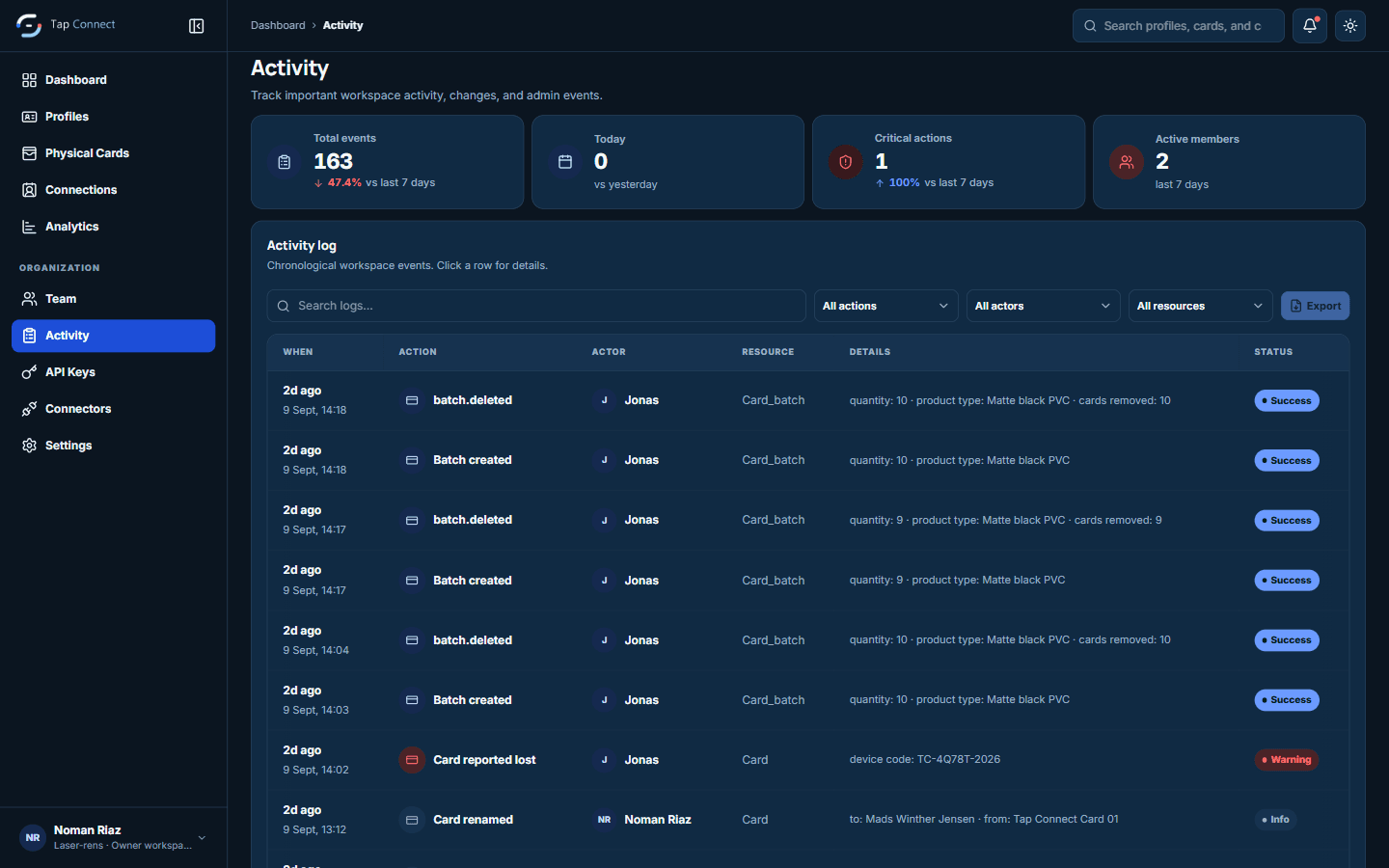The image size is (1389, 868).
Task: Click the Info status badge
Action: [1275, 820]
